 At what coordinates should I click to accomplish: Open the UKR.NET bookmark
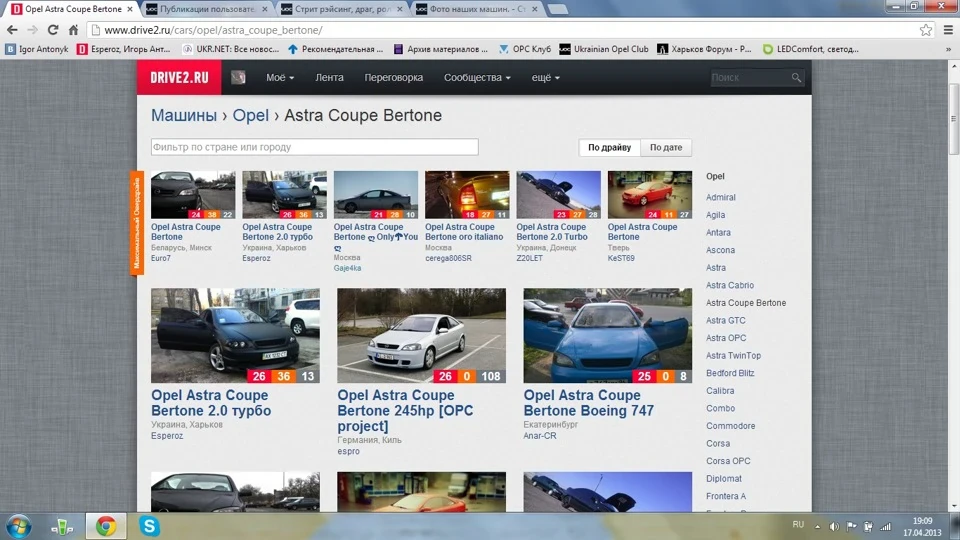tap(230, 49)
